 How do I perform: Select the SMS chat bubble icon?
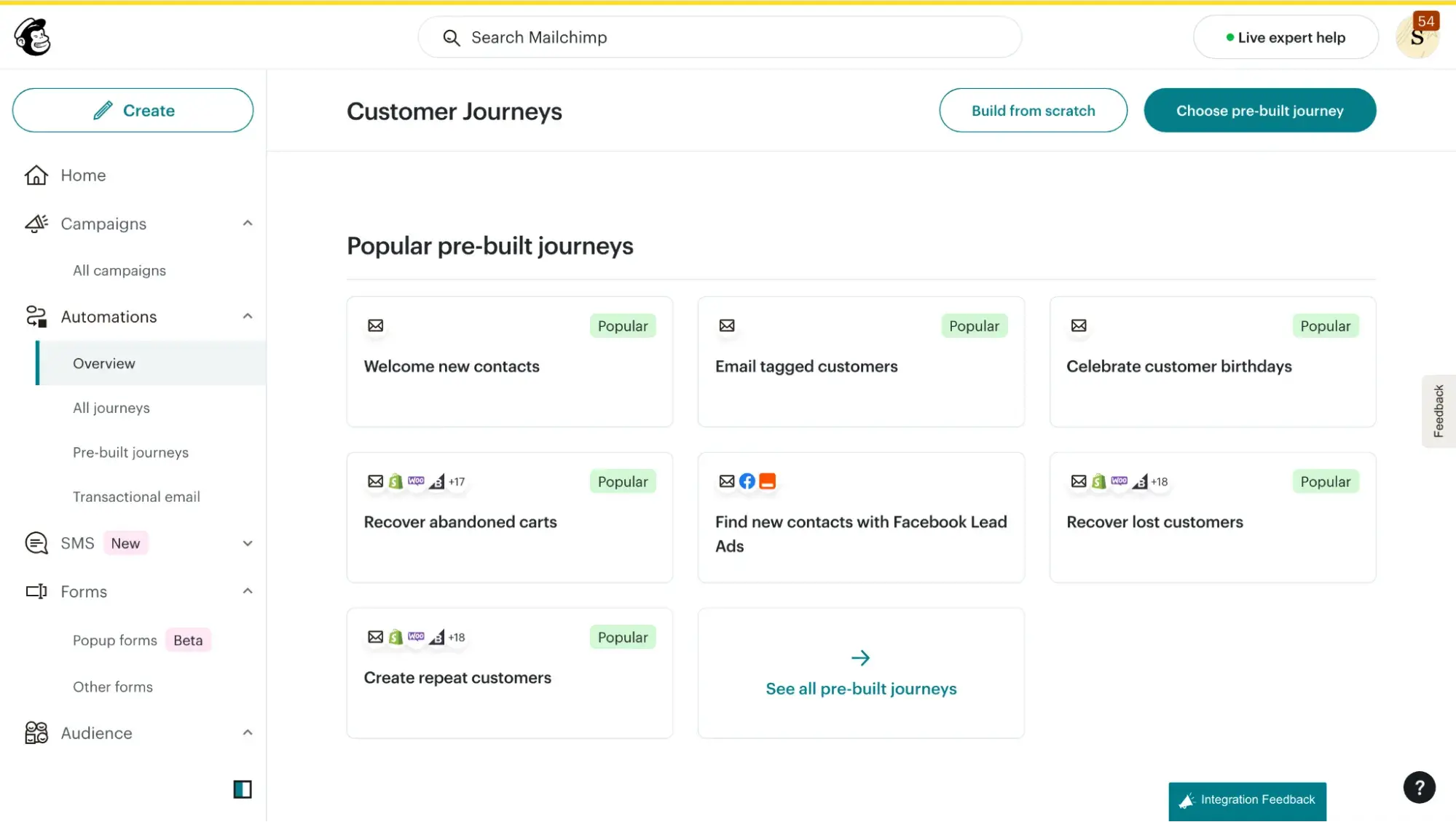pos(36,542)
